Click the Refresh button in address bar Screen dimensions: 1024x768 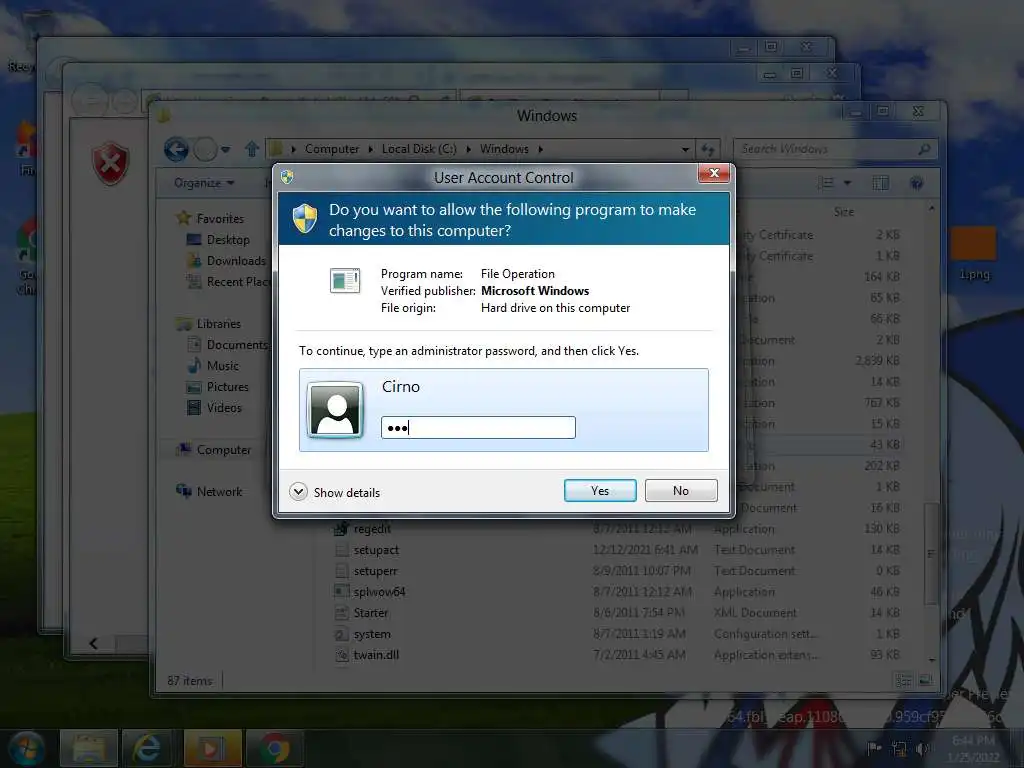(x=708, y=150)
